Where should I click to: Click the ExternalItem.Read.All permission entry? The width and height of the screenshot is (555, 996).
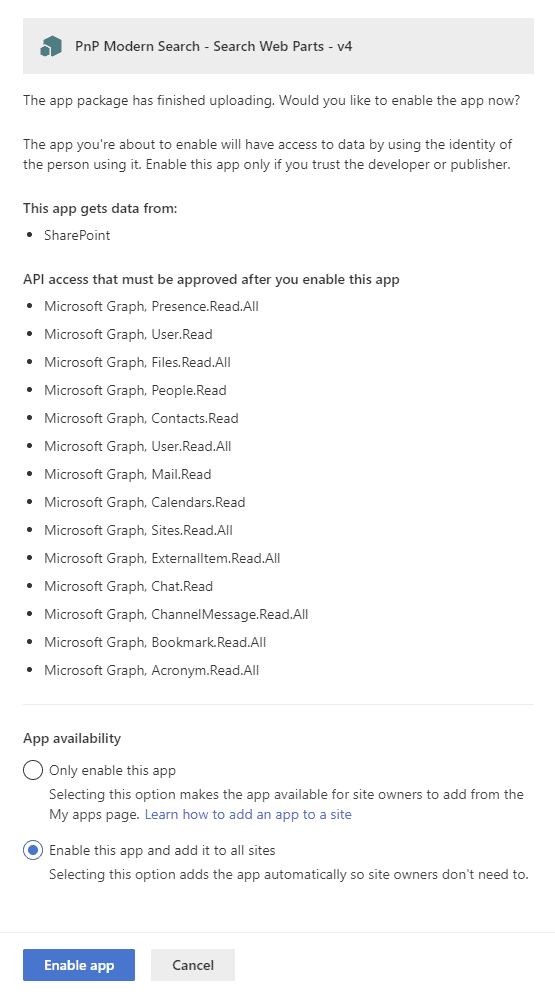tap(162, 558)
